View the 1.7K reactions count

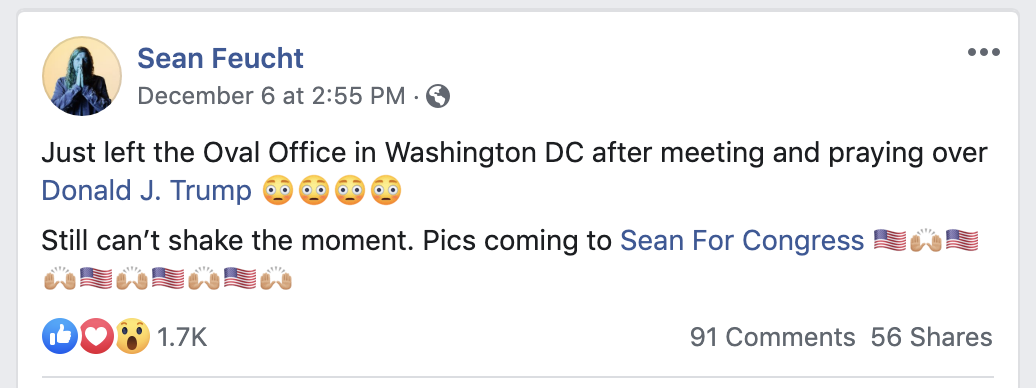pos(182,338)
